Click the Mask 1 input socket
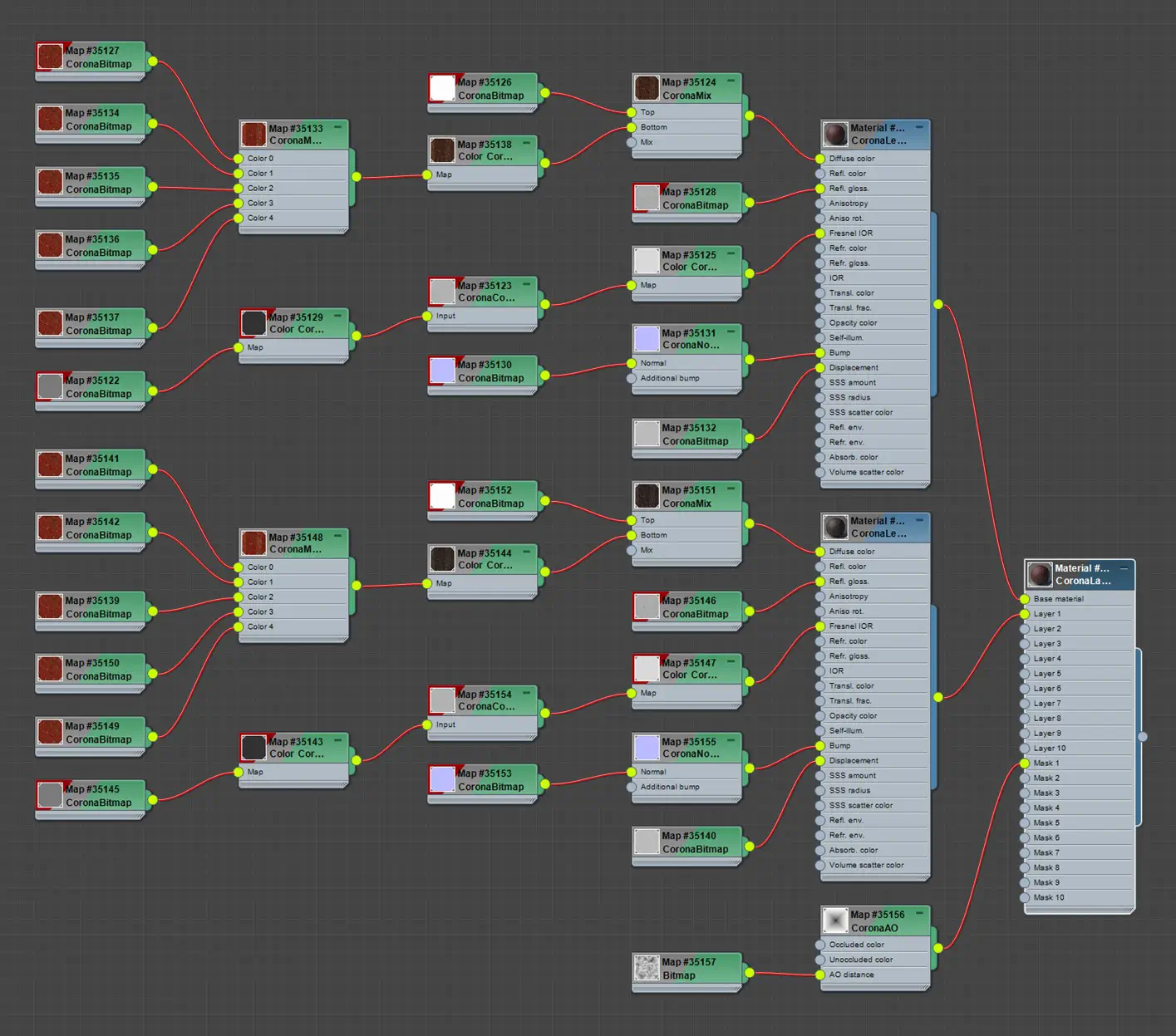The height and width of the screenshot is (1036, 1176). pyautogui.click(x=1025, y=763)
